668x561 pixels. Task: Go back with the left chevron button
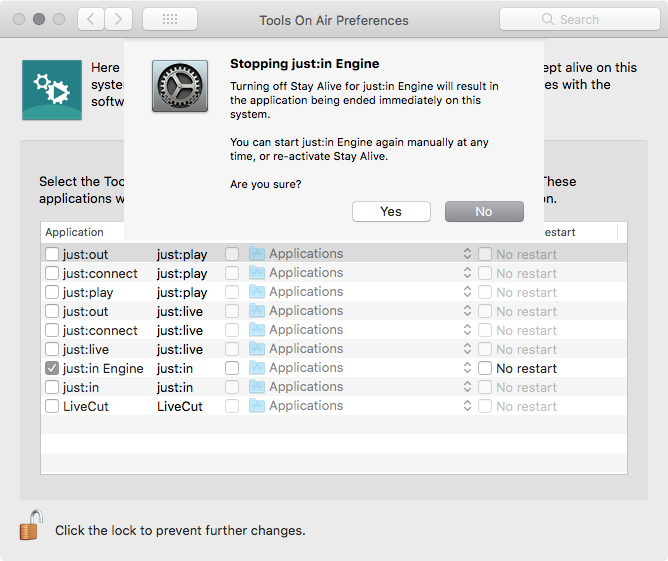91,19
